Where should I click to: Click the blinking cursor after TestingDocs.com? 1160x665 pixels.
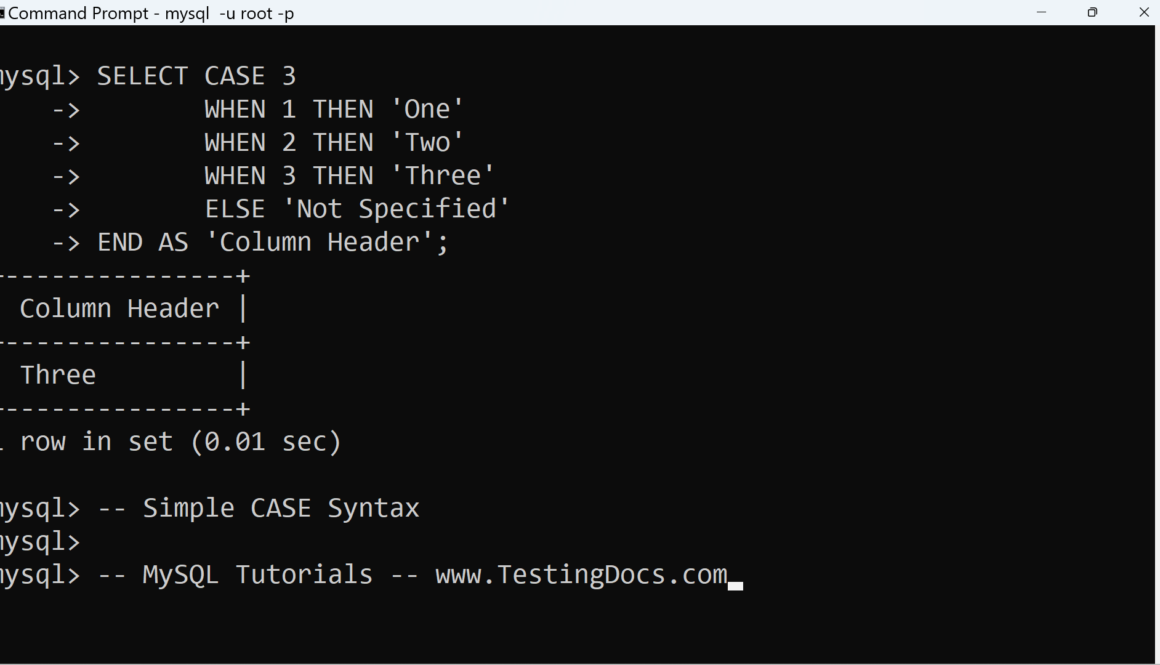(x=735, y=585)
